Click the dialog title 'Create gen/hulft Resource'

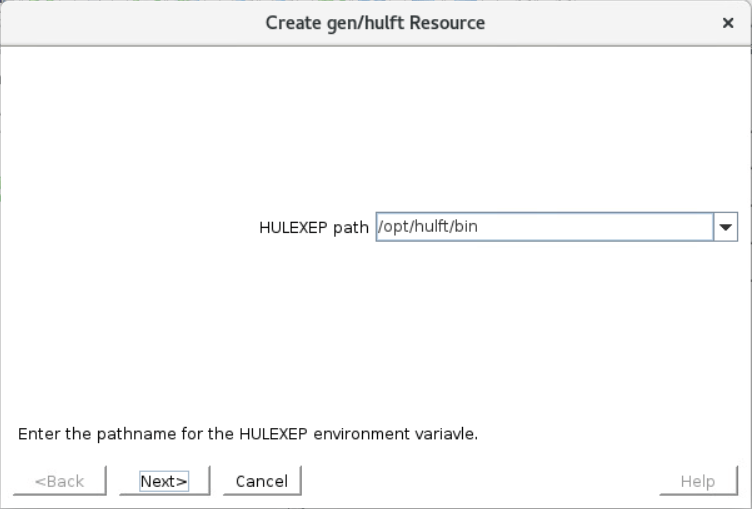tap(375, 23)
